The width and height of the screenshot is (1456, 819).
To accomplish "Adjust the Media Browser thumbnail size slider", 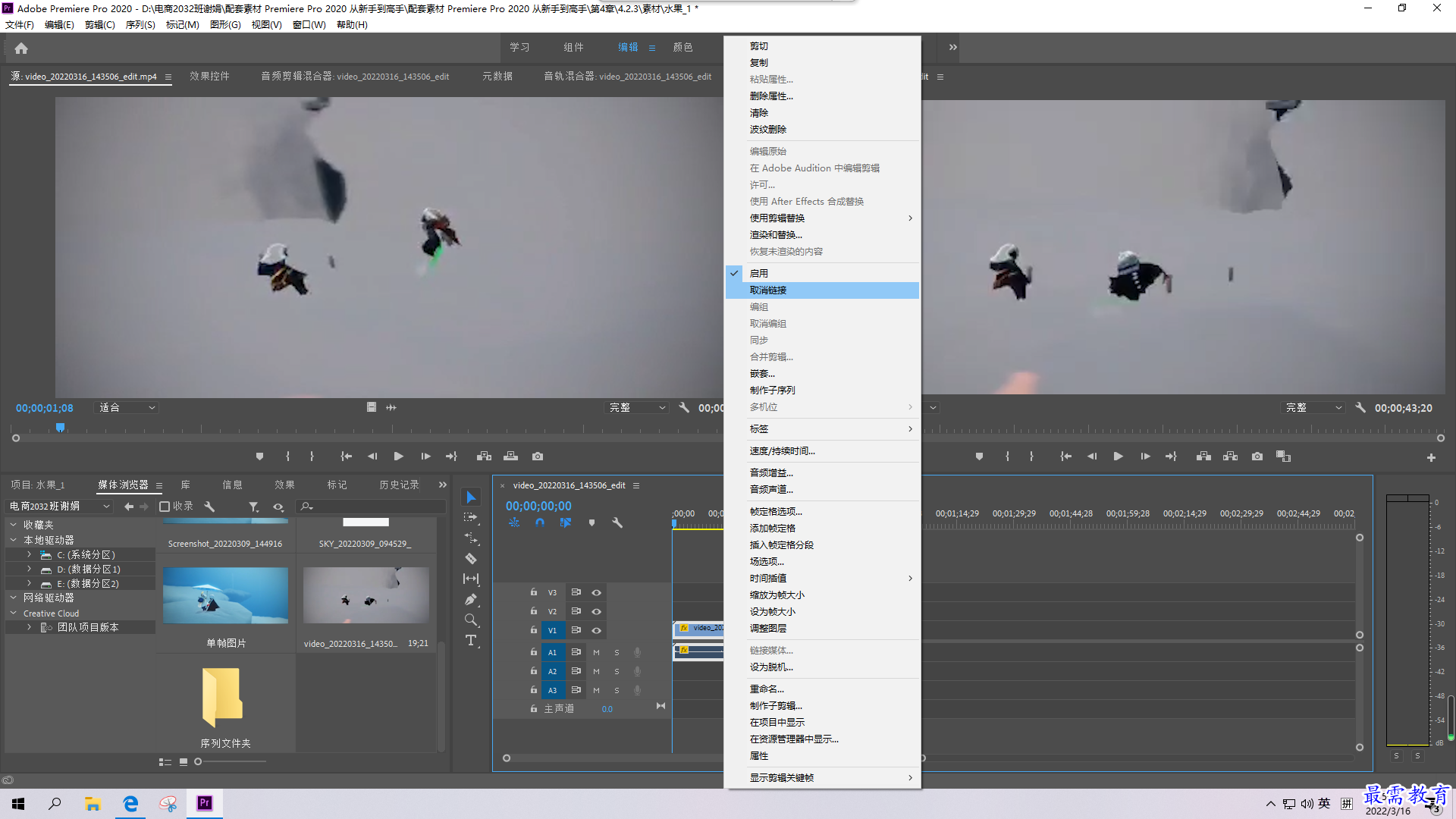I will (198, 762).
